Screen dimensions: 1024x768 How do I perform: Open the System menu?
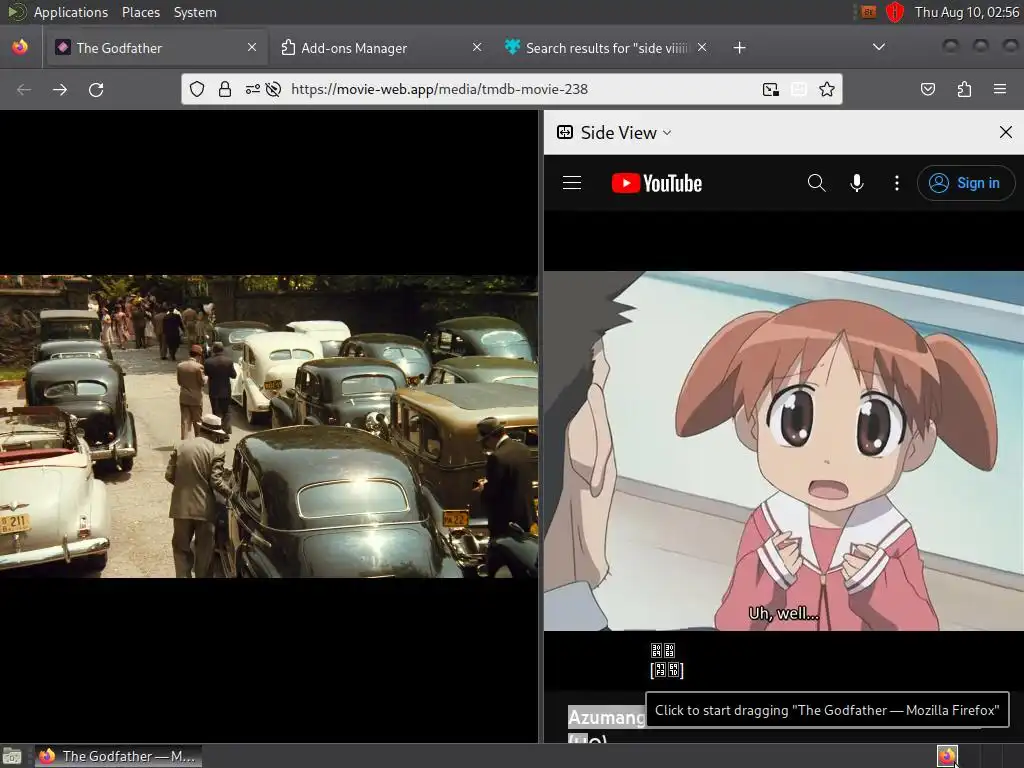click(195, 12)
